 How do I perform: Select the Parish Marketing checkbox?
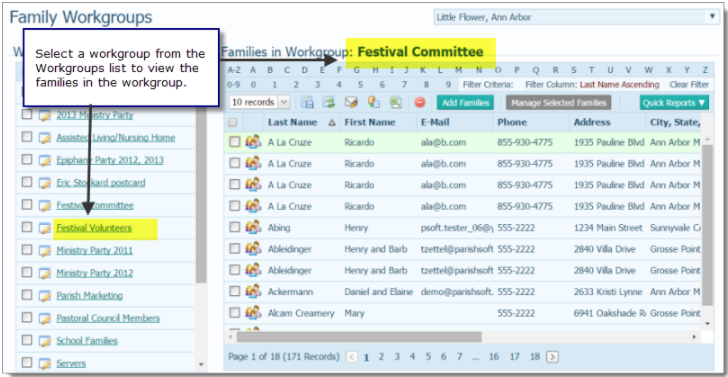pyautogui.click(x=27, y=295)
